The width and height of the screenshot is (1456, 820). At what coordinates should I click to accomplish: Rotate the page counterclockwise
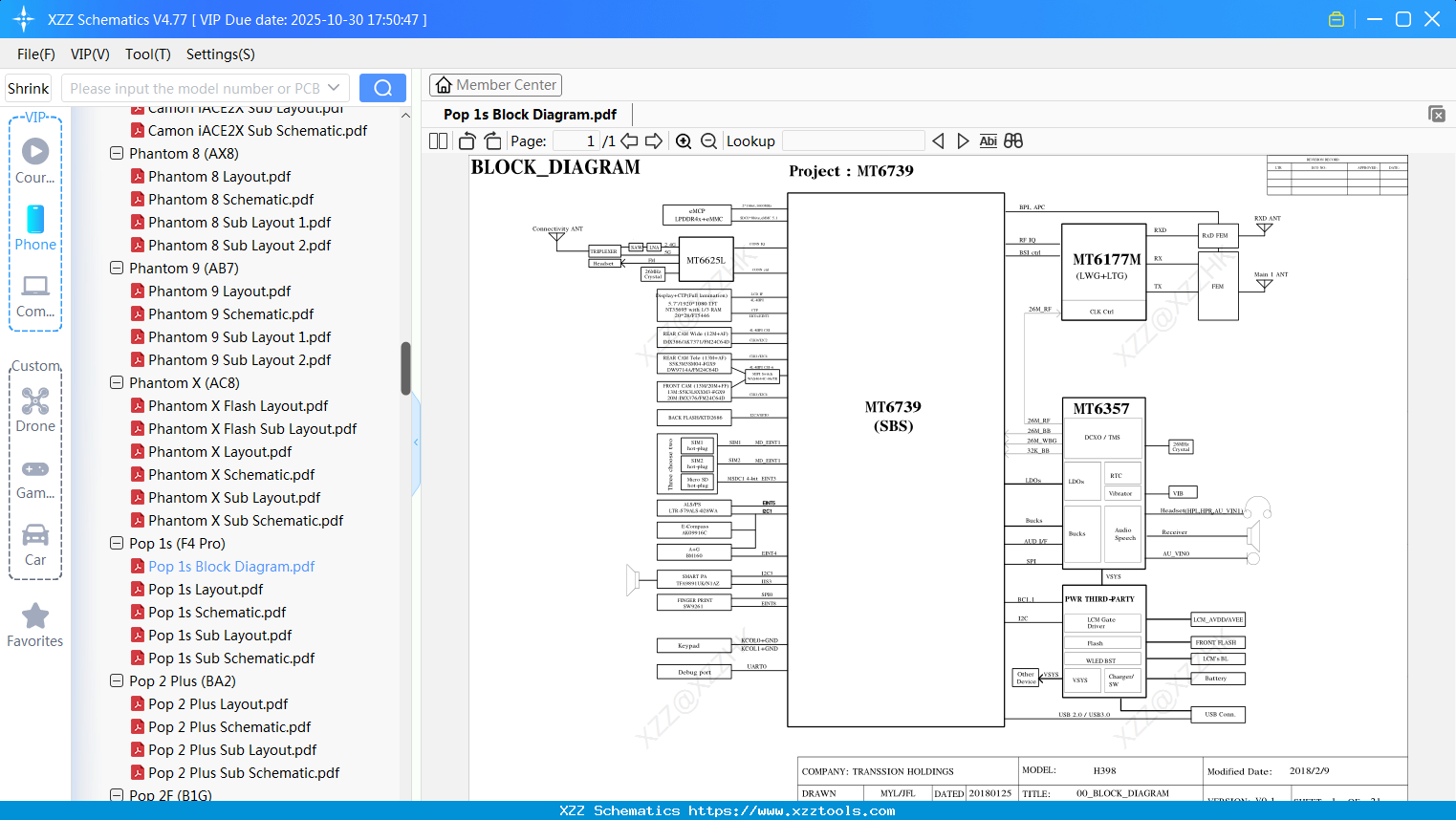click(467, 140)
